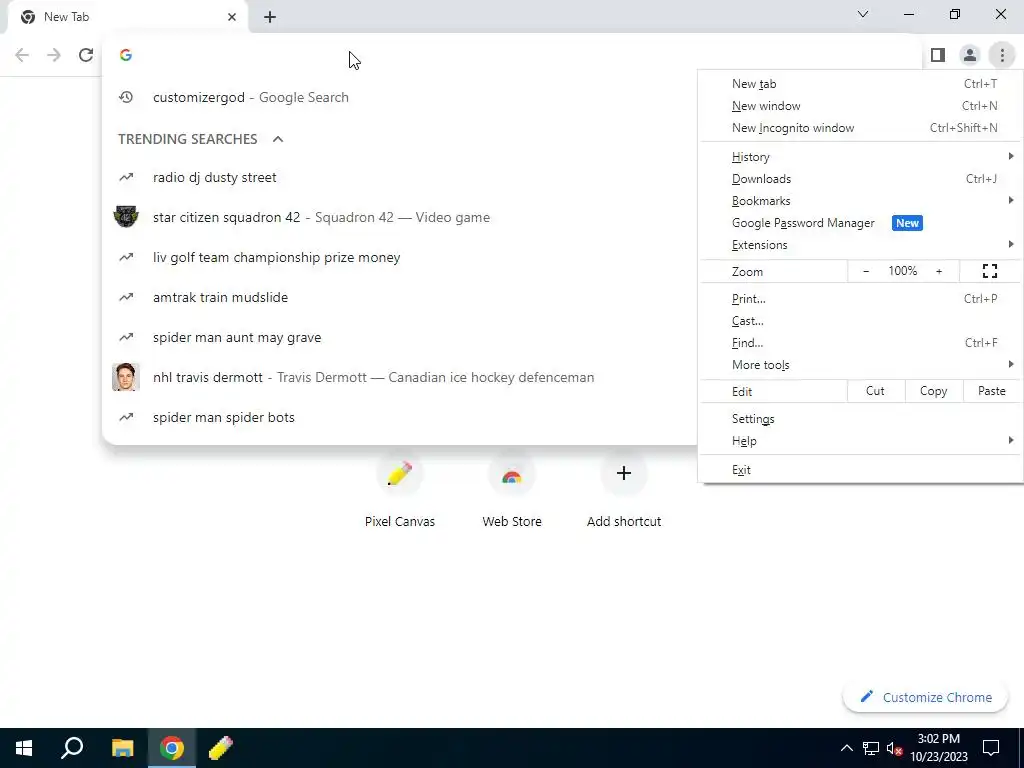Expand the Bookmarks submenu
This screenshot has height=768, width=1024.
click(x=860, y=200)
